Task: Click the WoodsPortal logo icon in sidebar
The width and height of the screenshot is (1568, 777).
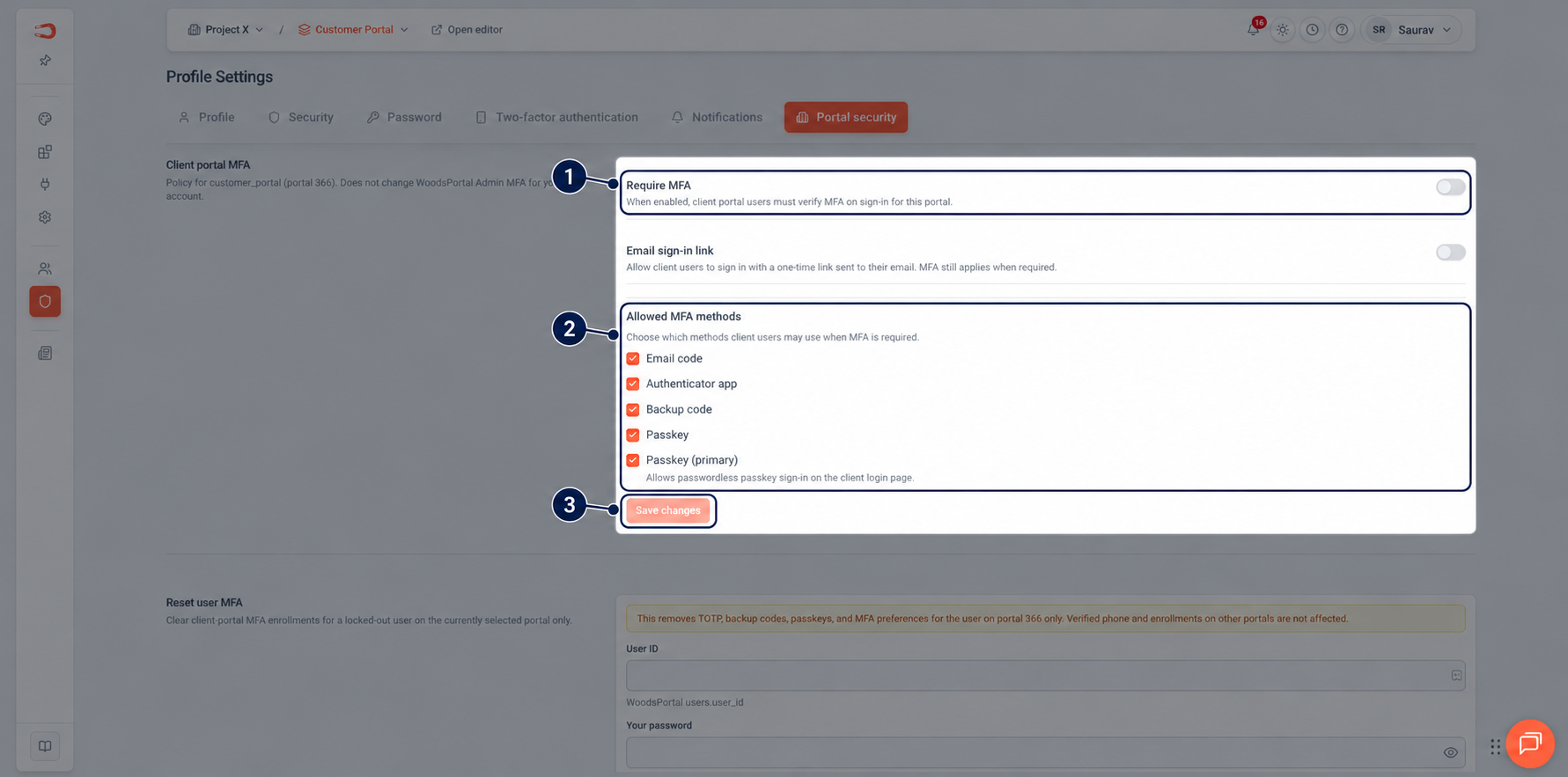Action: [45, 31]
